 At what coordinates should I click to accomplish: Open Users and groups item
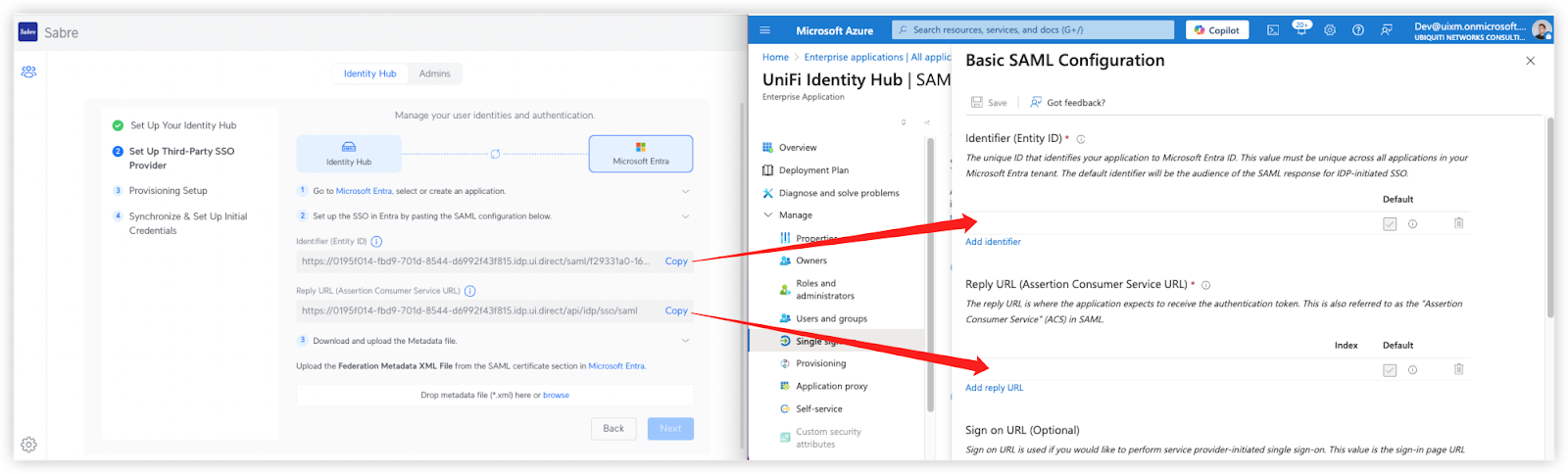[822, 319]
